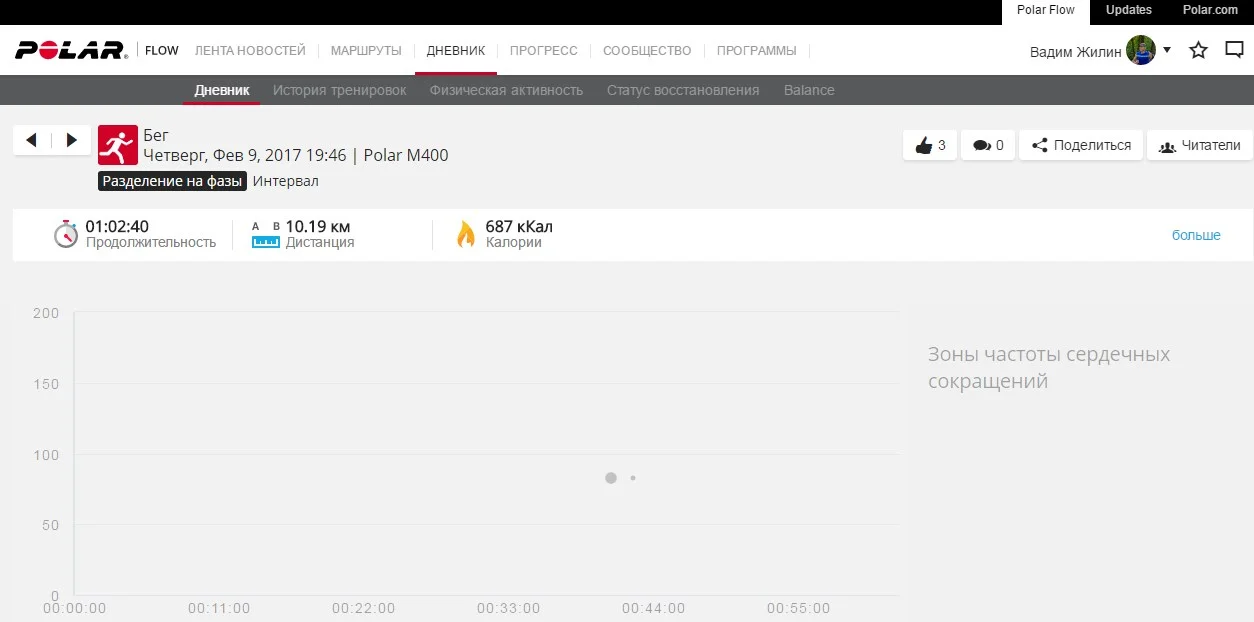
Task: Go to previous training with left arrow
Action: coord(32,140)
